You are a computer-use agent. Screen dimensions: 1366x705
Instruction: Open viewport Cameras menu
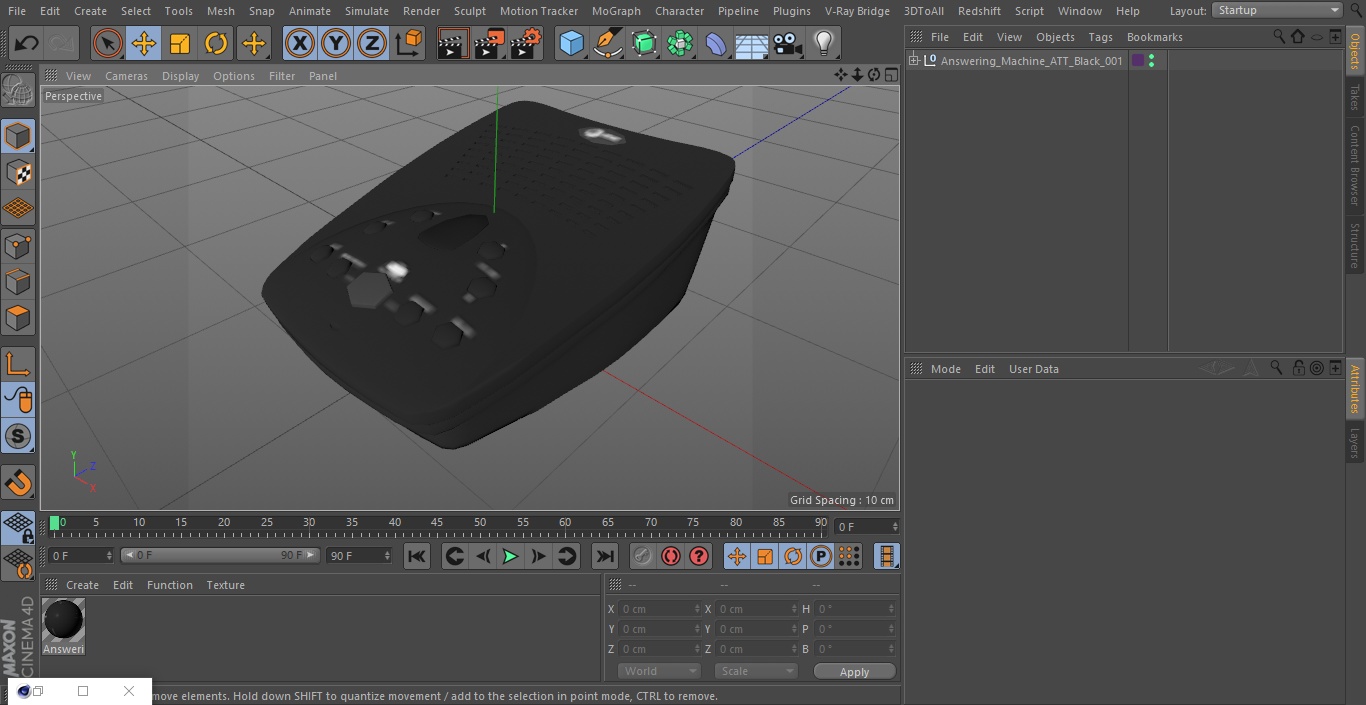(x=126, y=76)
